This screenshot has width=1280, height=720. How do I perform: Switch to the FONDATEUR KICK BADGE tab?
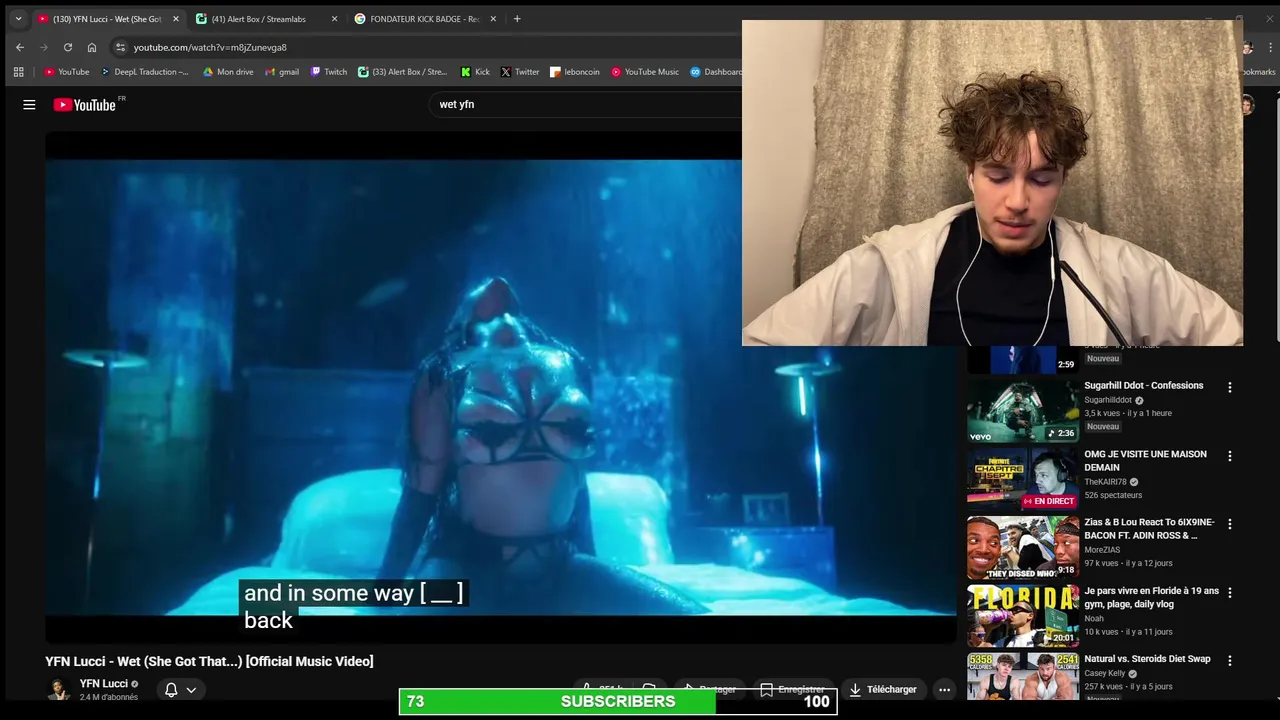[425, 19]
